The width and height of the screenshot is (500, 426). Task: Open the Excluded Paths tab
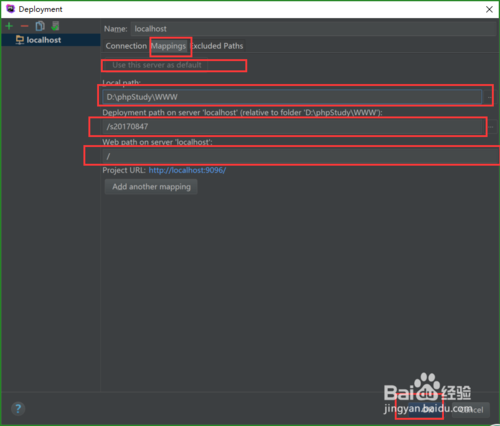click(x=217, y=46)
